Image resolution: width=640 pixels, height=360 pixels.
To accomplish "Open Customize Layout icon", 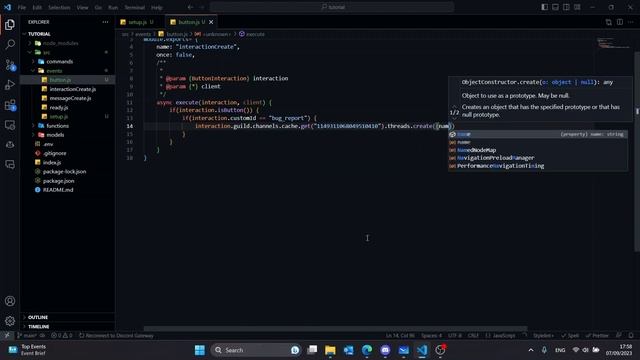I will click(577, 7).
